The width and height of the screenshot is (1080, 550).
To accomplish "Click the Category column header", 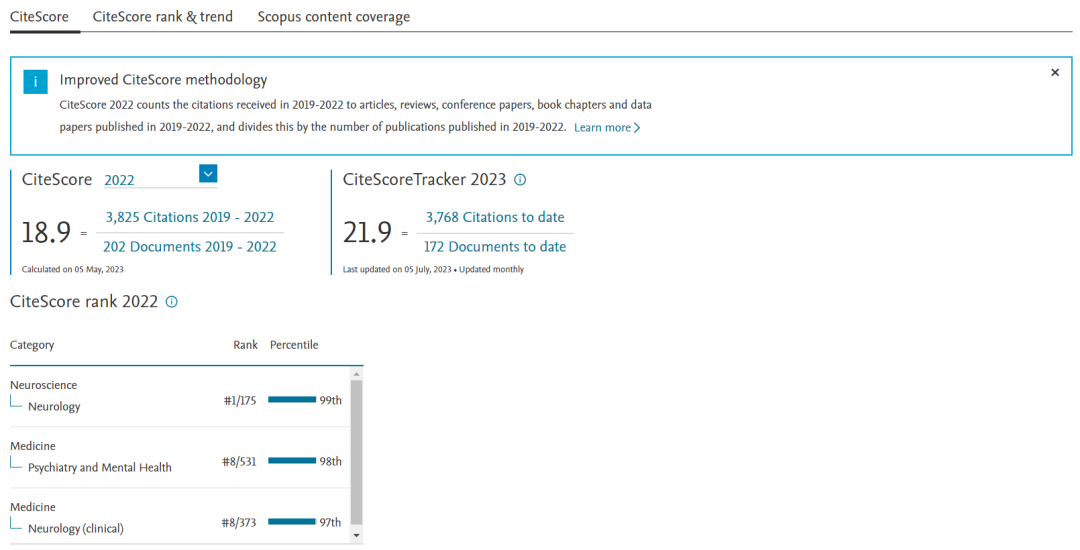I will (32, 345).
